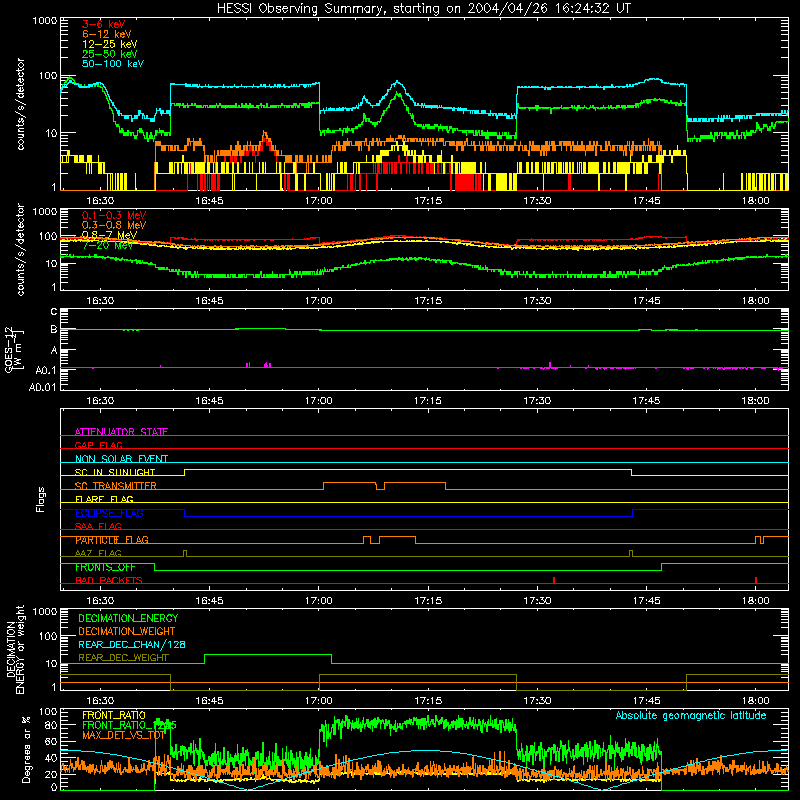Viewport: 800px width, 800px height.
Task: Click the C class tick label
Action: (x=54, y=312)
